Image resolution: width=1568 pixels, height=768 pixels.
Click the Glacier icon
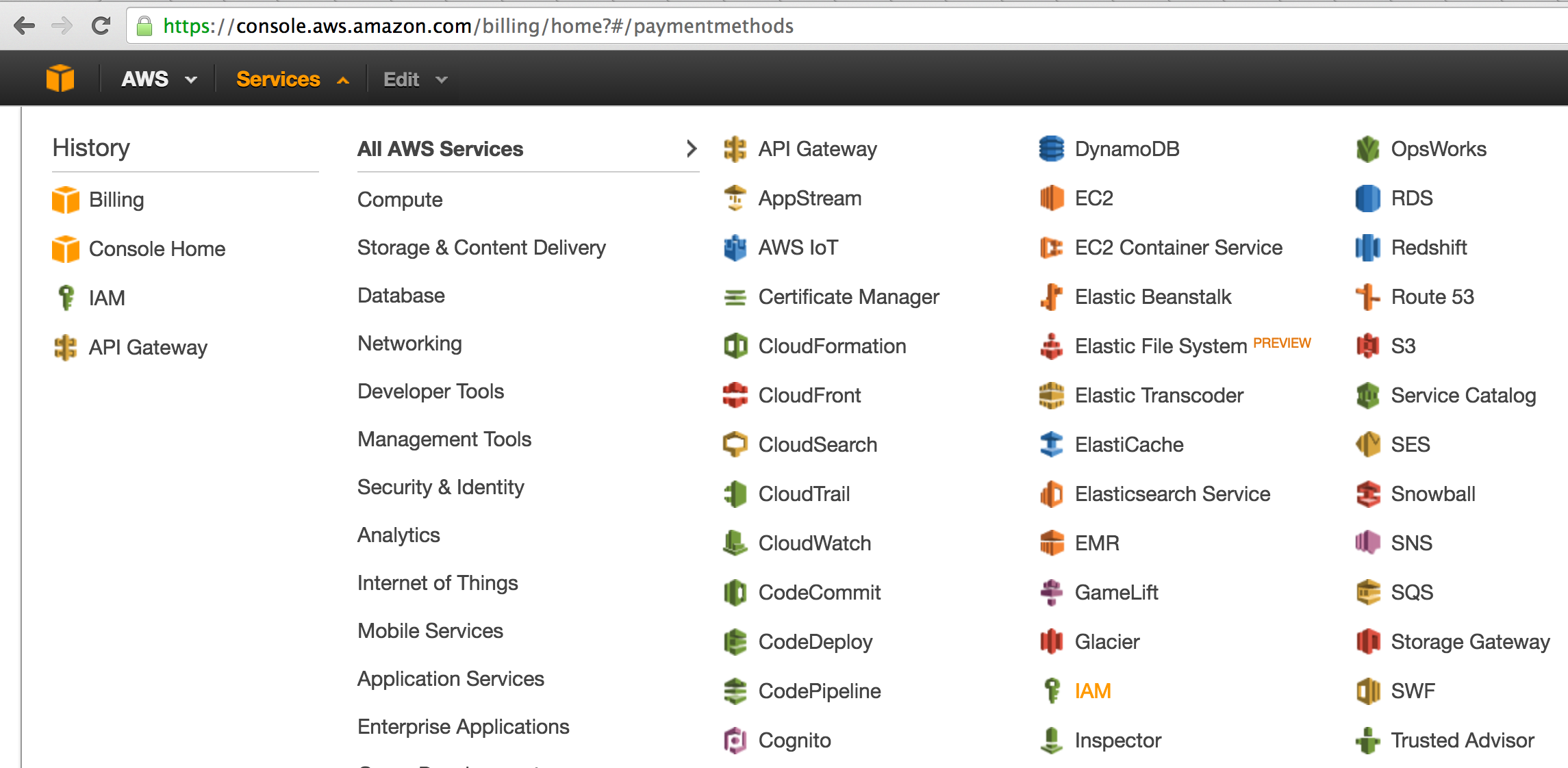coord(1051,641)
